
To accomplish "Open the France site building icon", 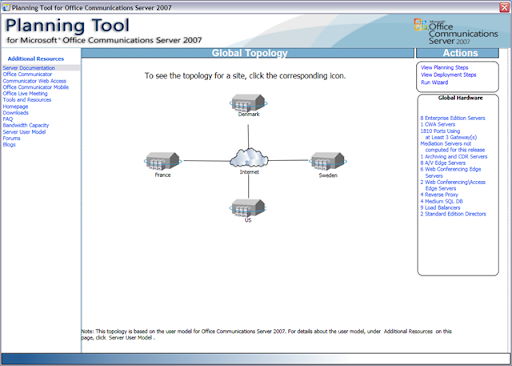I will pos(163,161).
